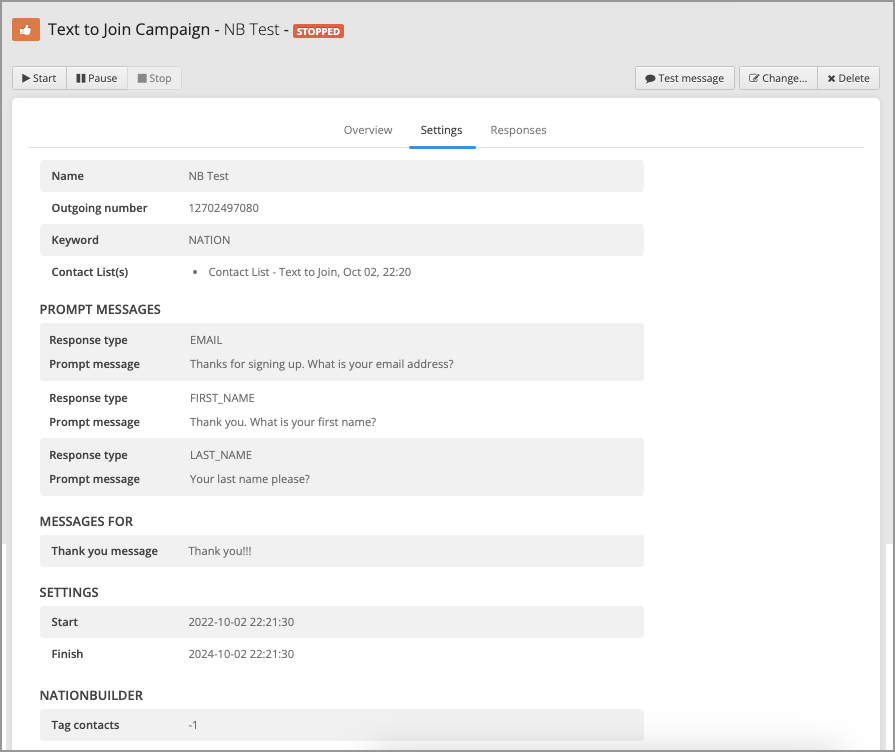Open the Responses tab

(518, 130)
